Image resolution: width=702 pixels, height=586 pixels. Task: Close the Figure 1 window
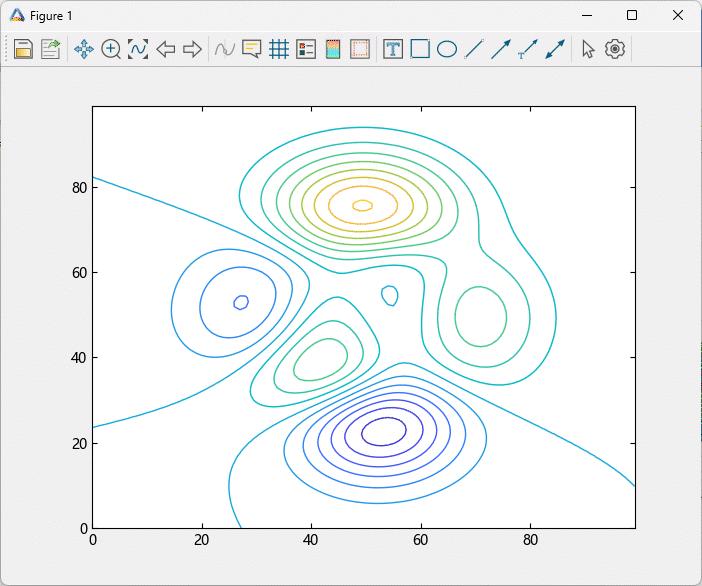tap(678, 15)
